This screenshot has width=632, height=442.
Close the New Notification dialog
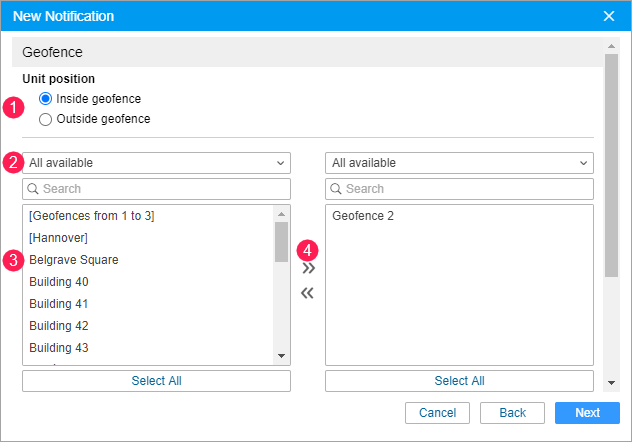coord(609,16)
